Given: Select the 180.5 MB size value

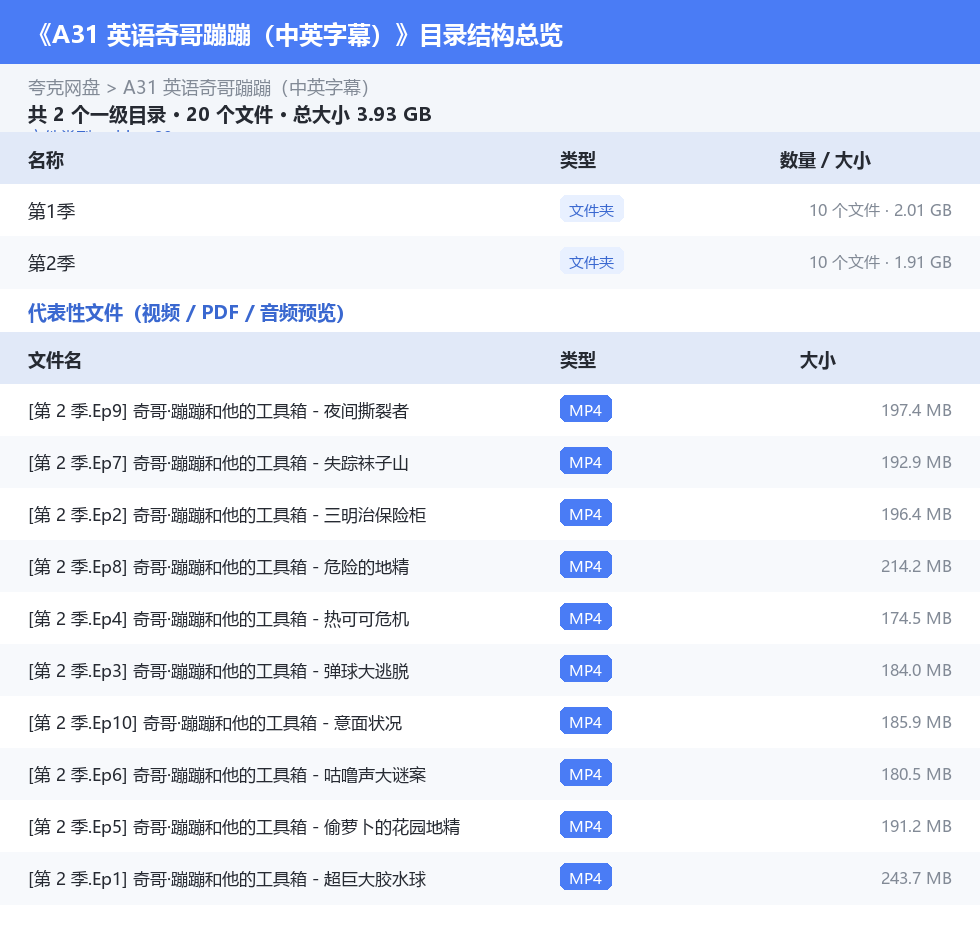Looking at the screenshot, I should point(916,774).
